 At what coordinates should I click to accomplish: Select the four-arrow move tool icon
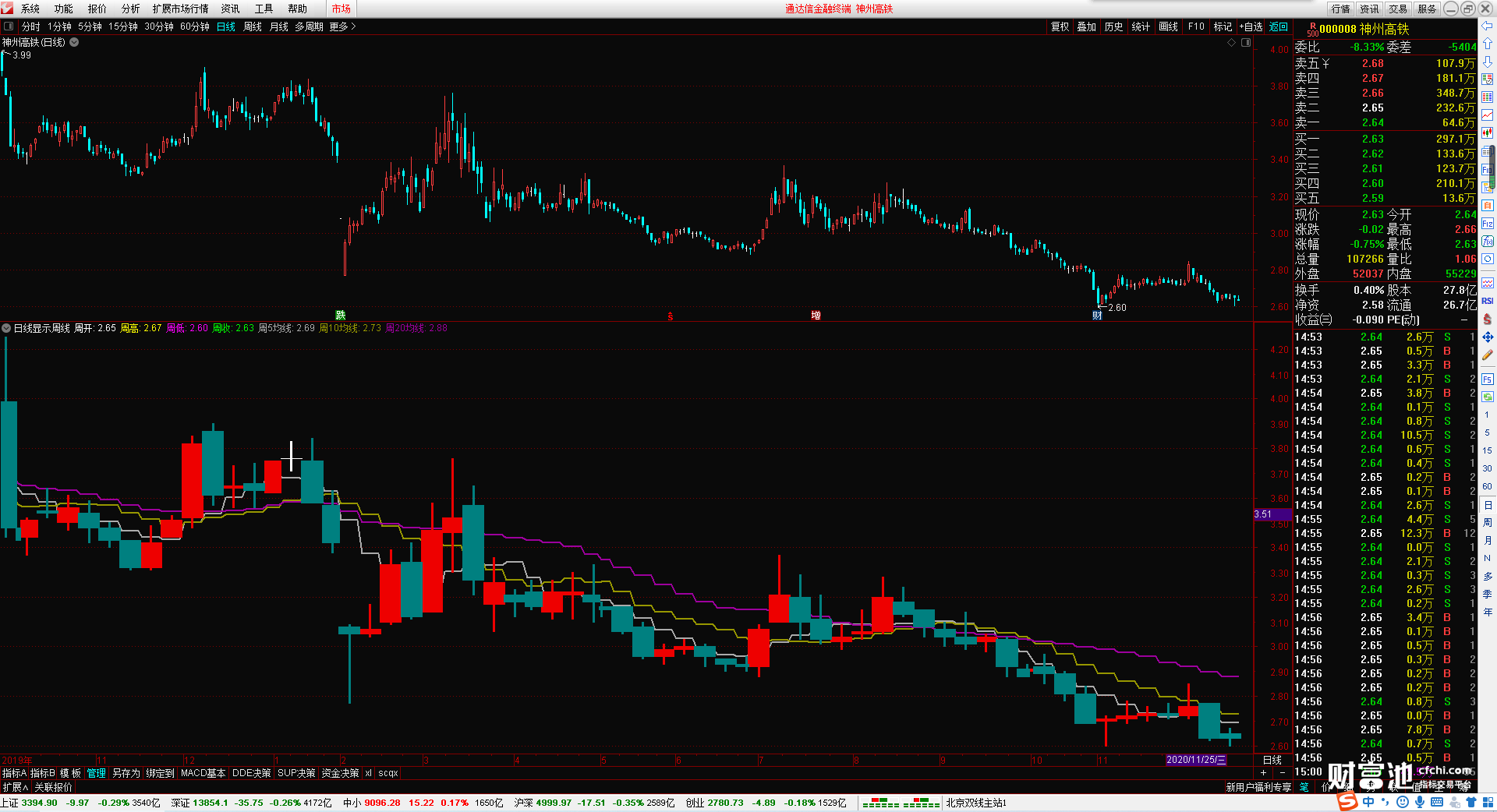tap(1488, 337)
